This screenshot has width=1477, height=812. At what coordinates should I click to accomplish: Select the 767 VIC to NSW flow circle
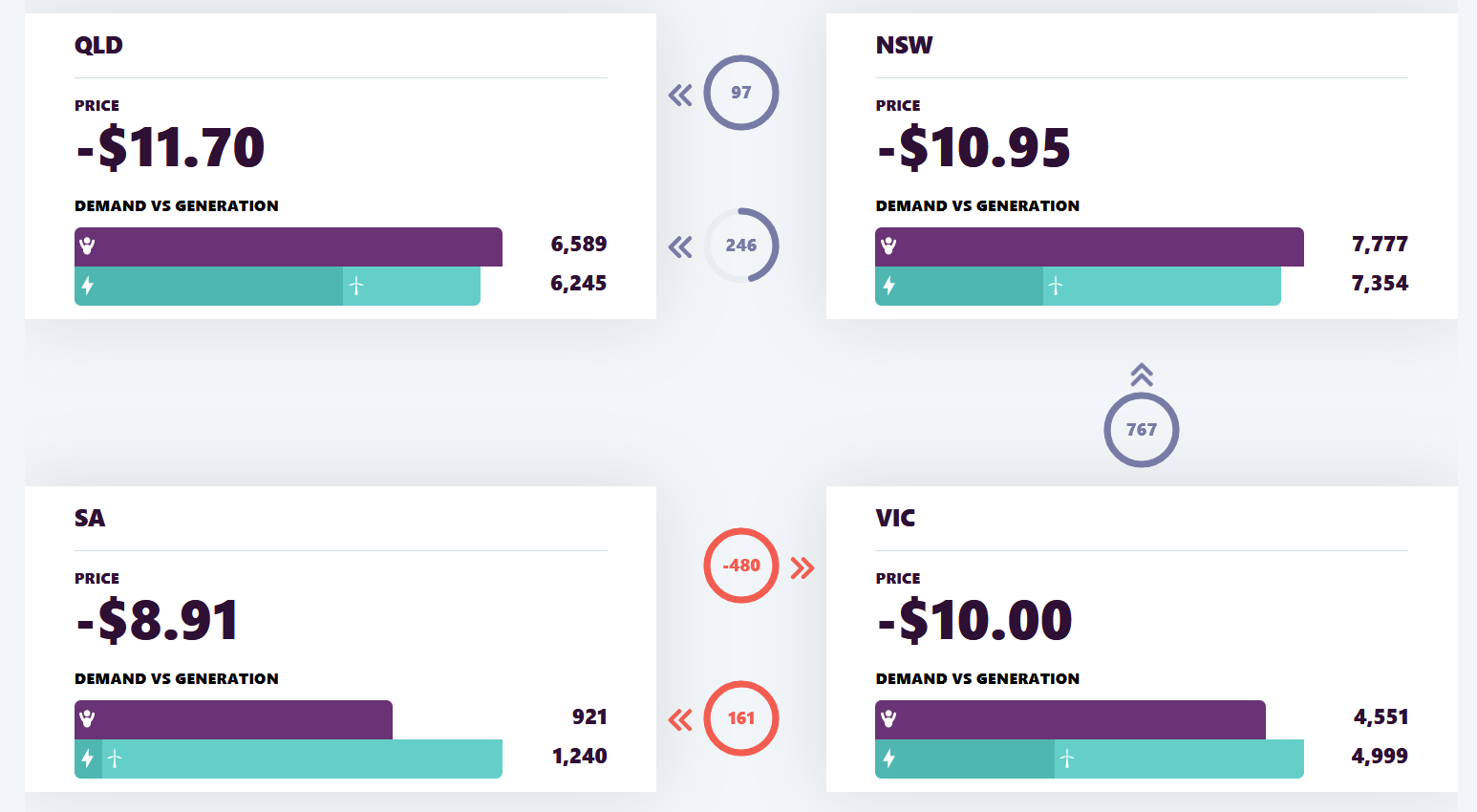(1142, 430)
